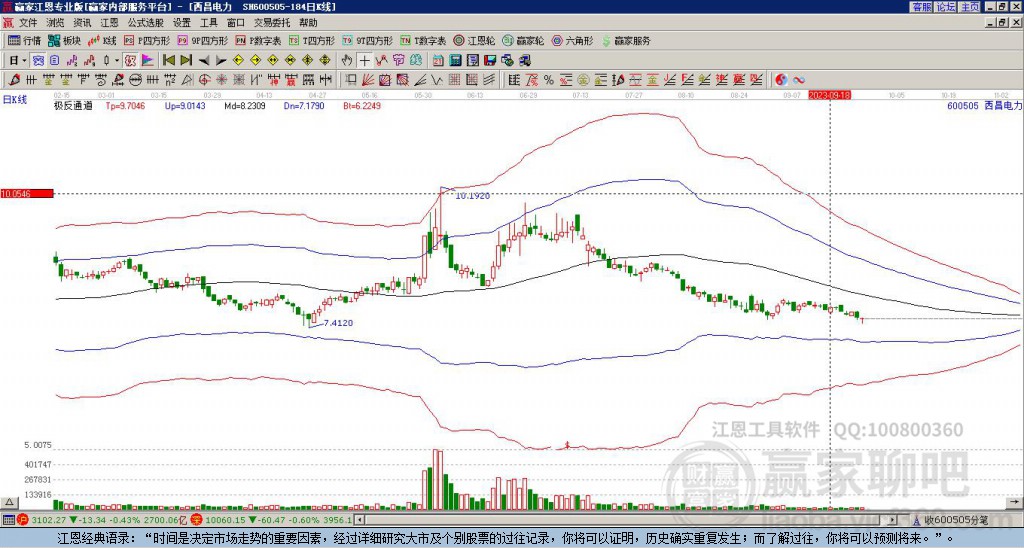This screenshot has width=1024, height=548.
Task: Click the 10.1920 high price label
Action: 473,195
